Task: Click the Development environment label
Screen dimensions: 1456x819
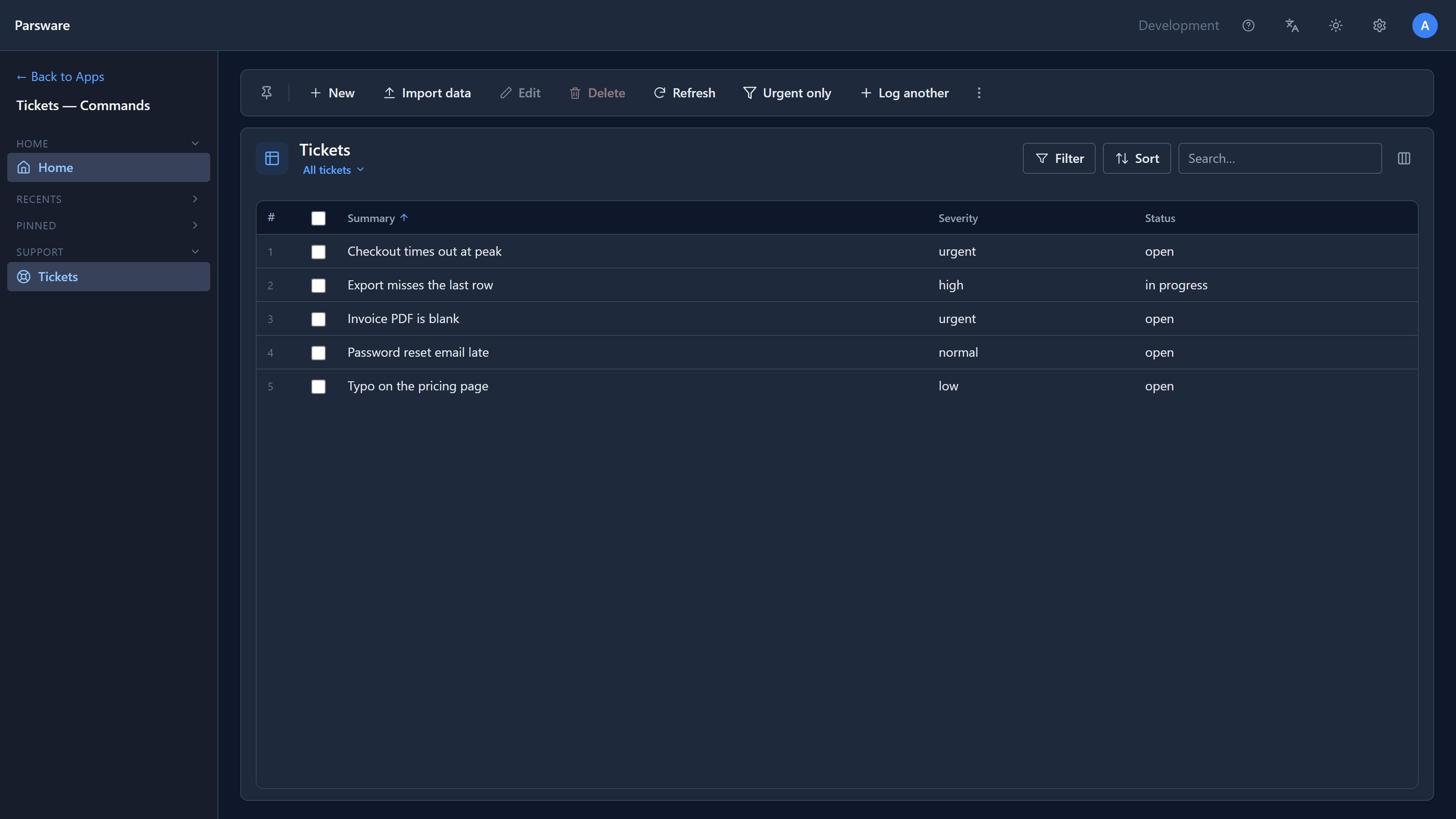Action: coord(1178,25)
